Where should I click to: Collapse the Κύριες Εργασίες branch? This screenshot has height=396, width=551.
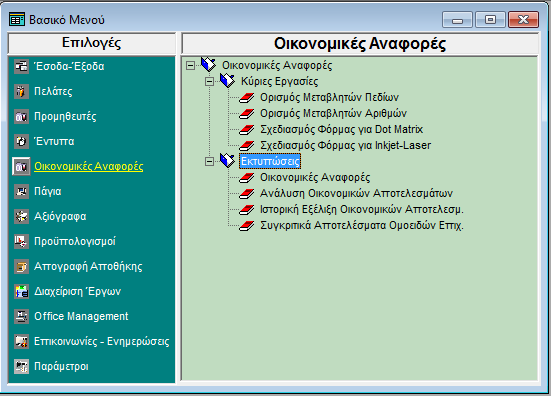[209, 82]
